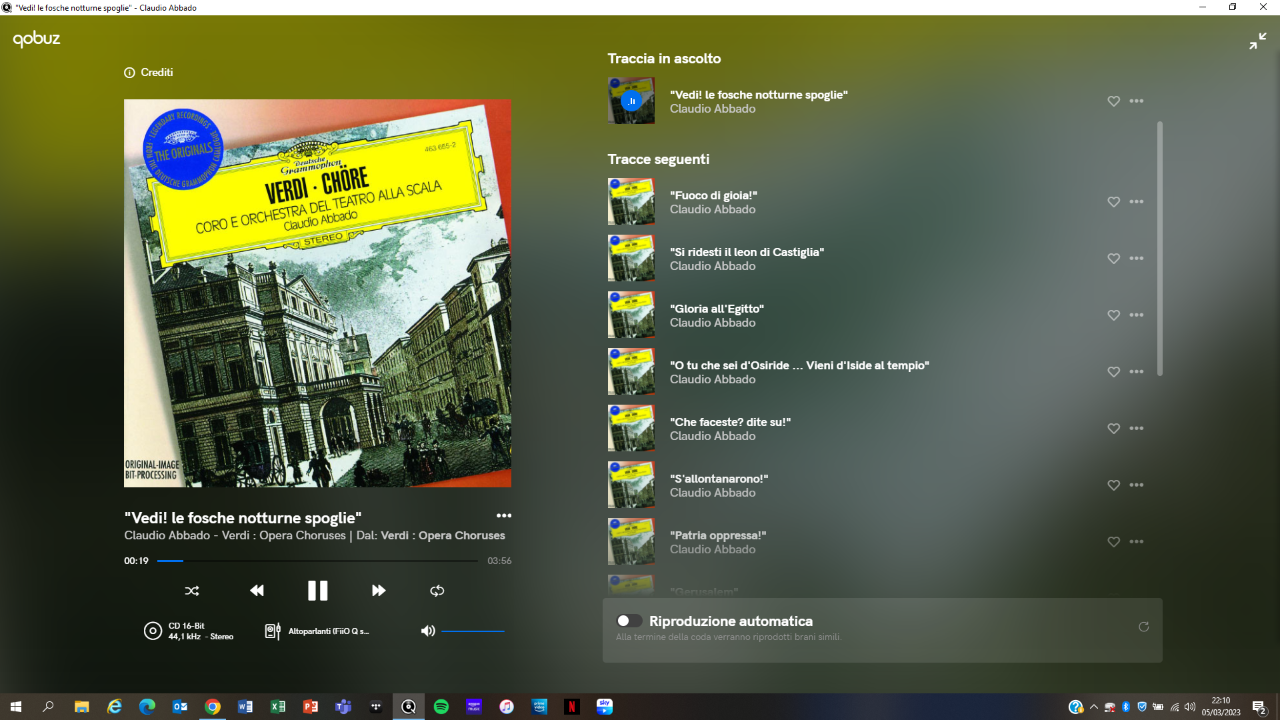1280x720 pixels.
Task: Open iTunes from the taskbar
Action: click(x=506, y=707)
